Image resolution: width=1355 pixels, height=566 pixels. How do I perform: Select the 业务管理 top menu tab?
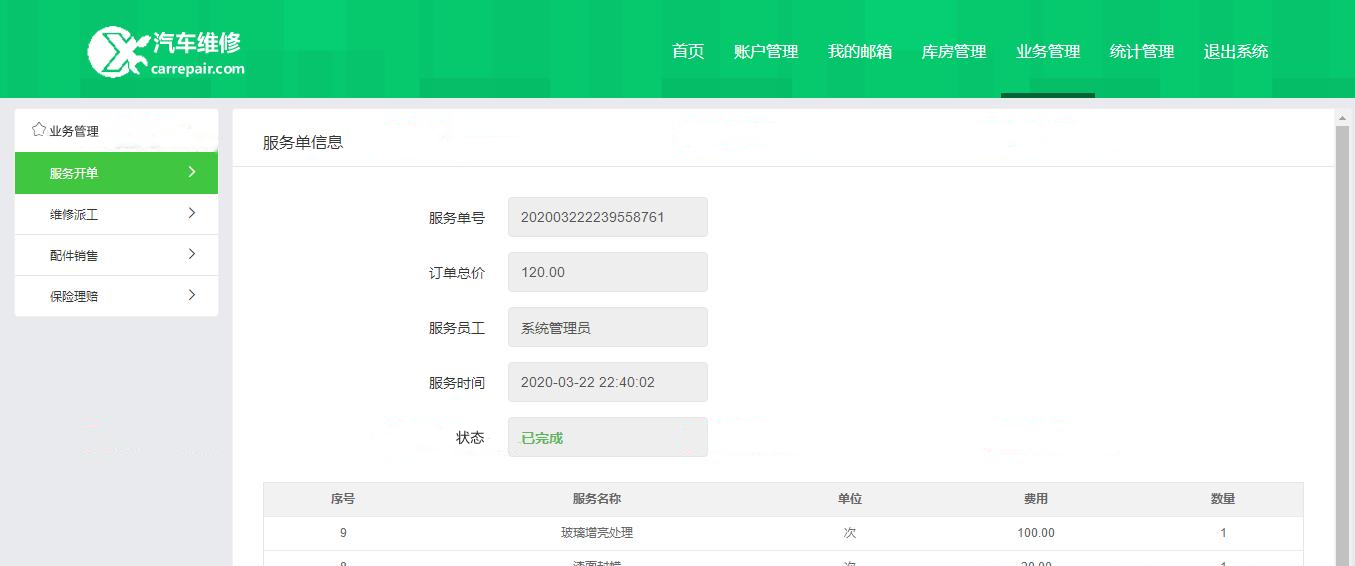click(x=1048, y=51)
